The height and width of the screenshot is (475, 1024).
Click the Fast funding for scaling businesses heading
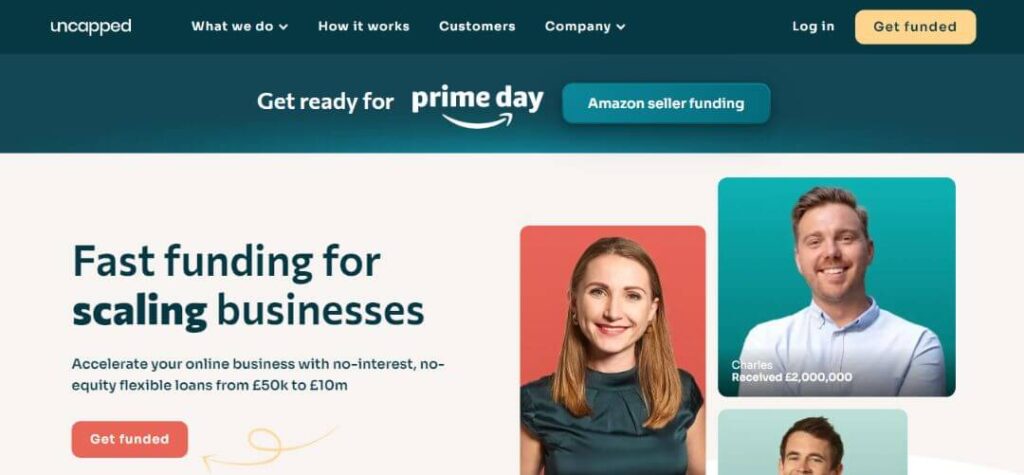point(248,286)
